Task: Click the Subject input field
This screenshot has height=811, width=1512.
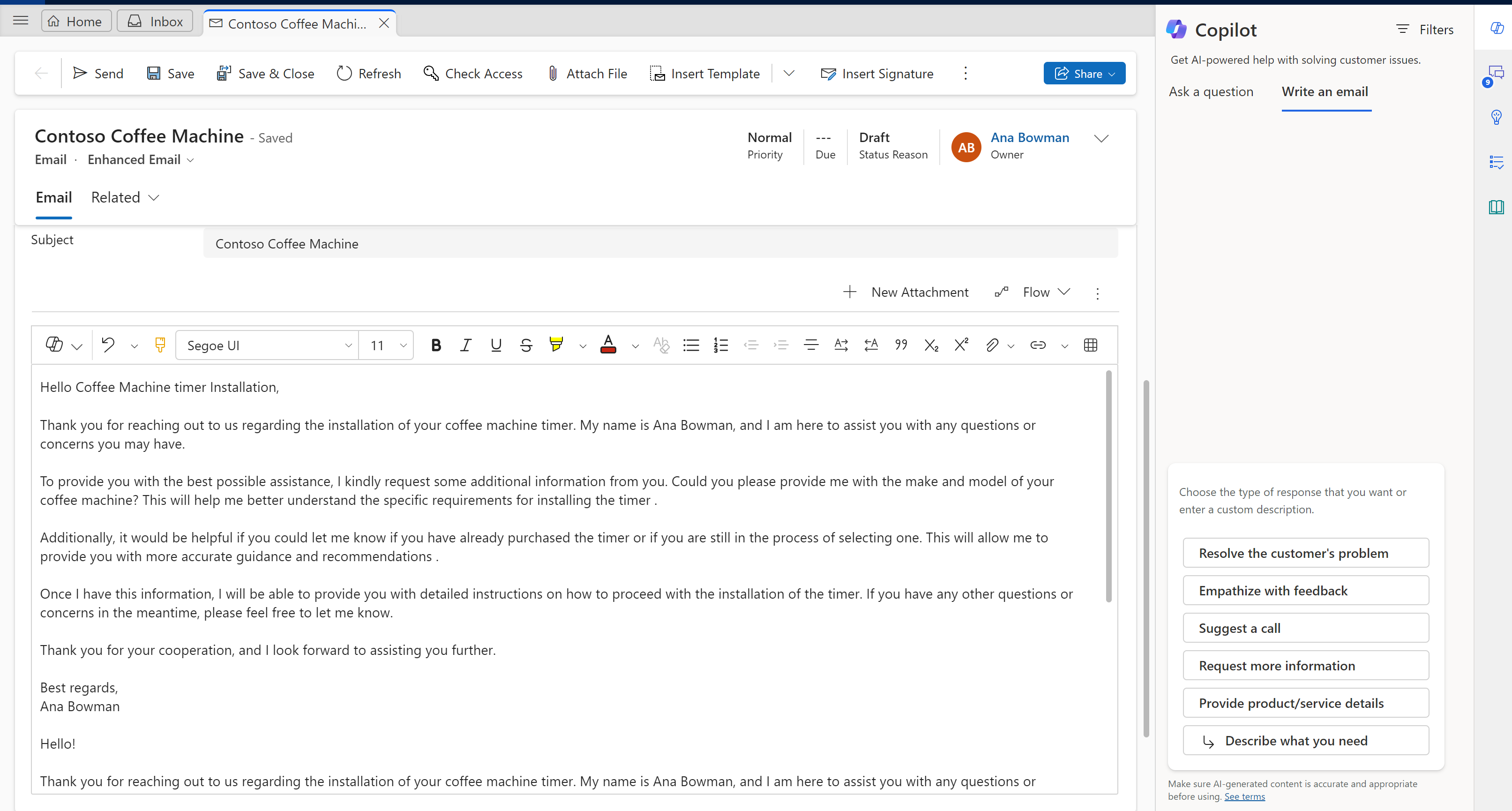Action: coord(660,244)
